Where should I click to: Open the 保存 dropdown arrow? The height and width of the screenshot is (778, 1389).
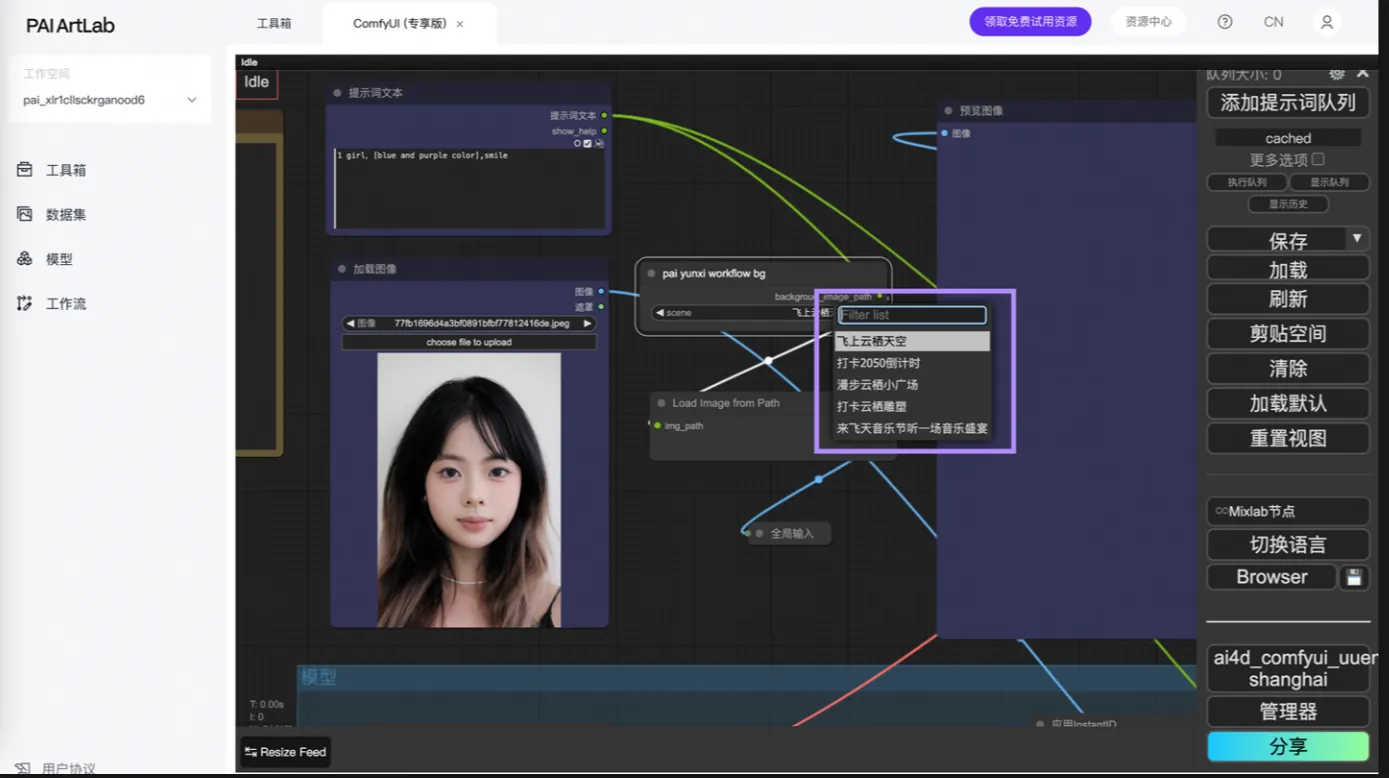pos(1357,239)
